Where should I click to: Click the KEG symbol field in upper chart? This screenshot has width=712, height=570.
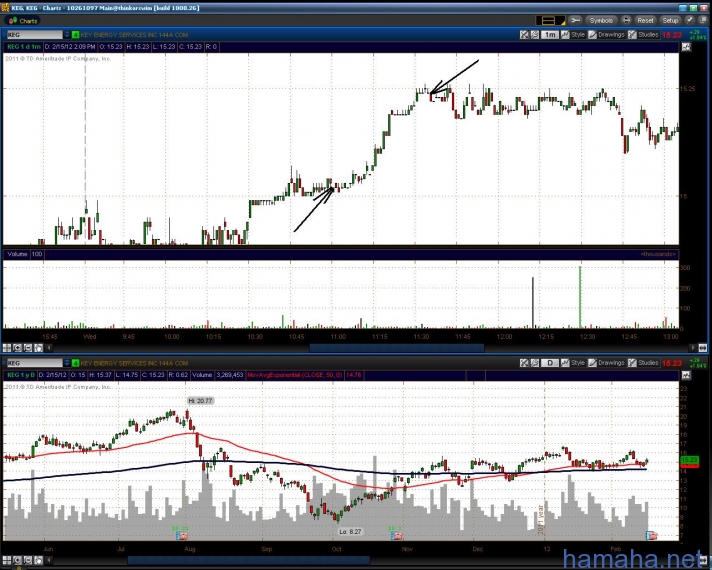pos(35,35)
